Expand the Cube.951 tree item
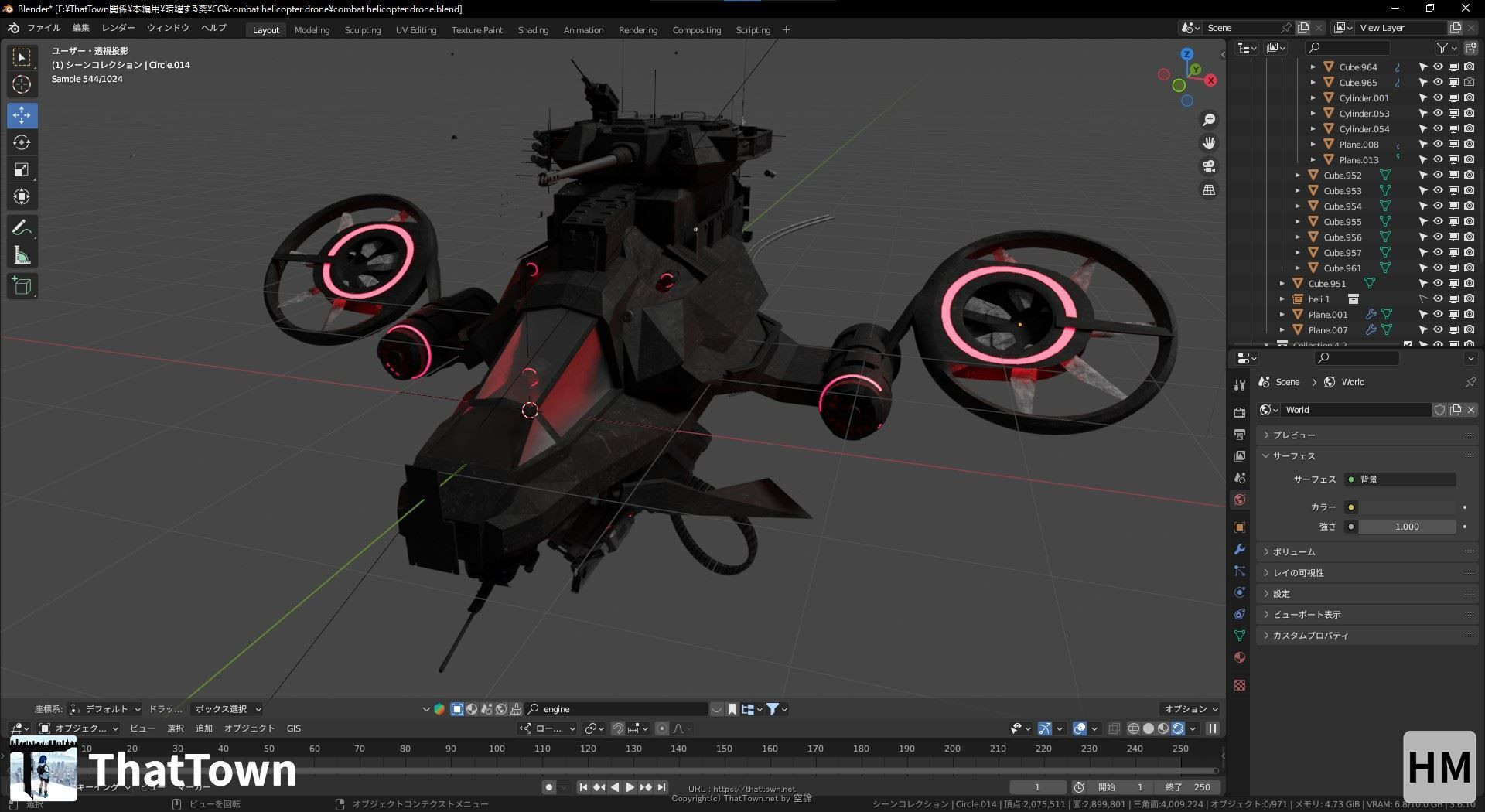Viewport: 1485px width, 812px height. [x=1282, y=284]
